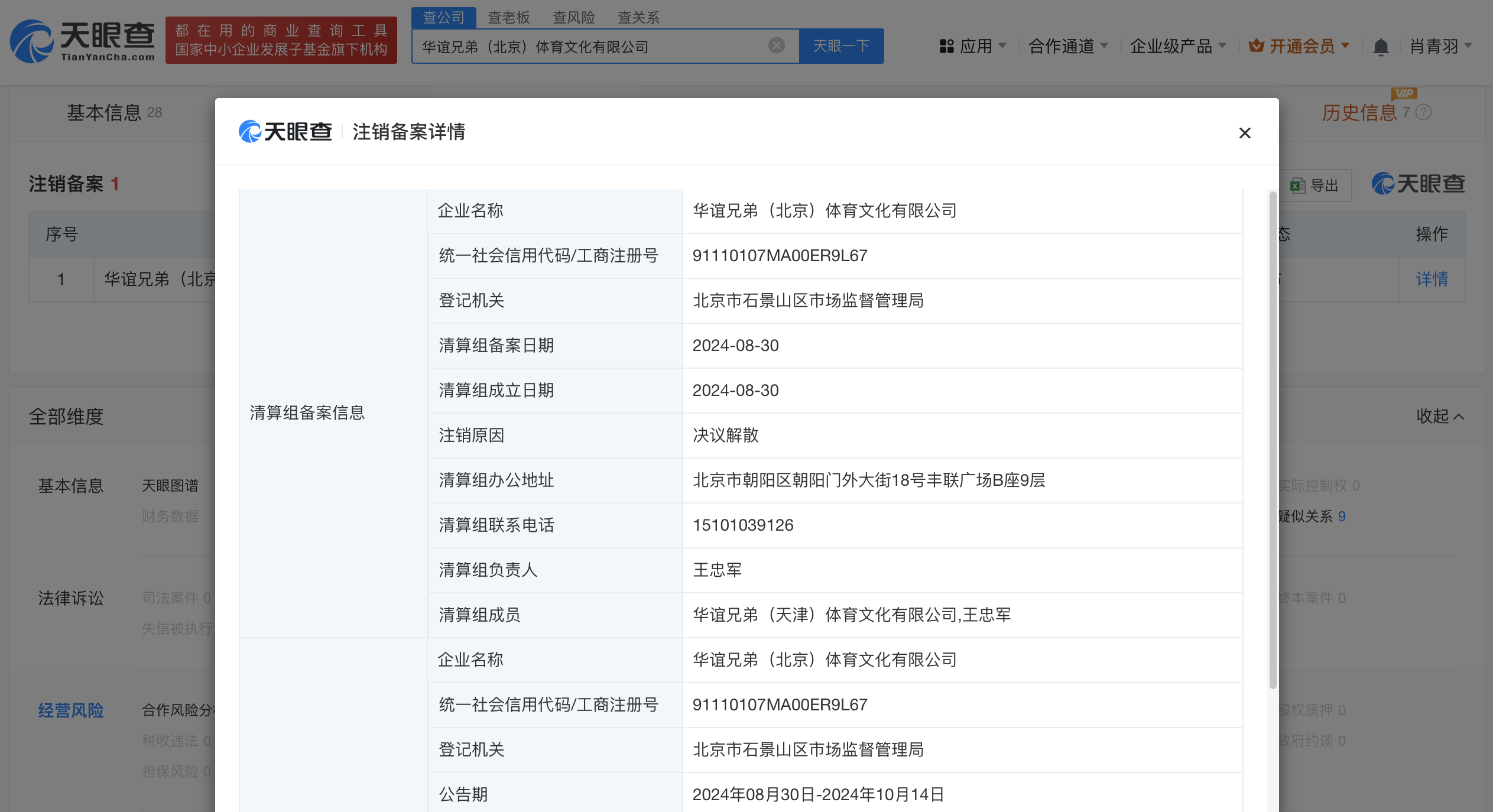Image resolution: width=1493 pixels, height=812 pixels.
Task: Click the 决议解散 cancellation reason
Action: click(x=725, y=435)
